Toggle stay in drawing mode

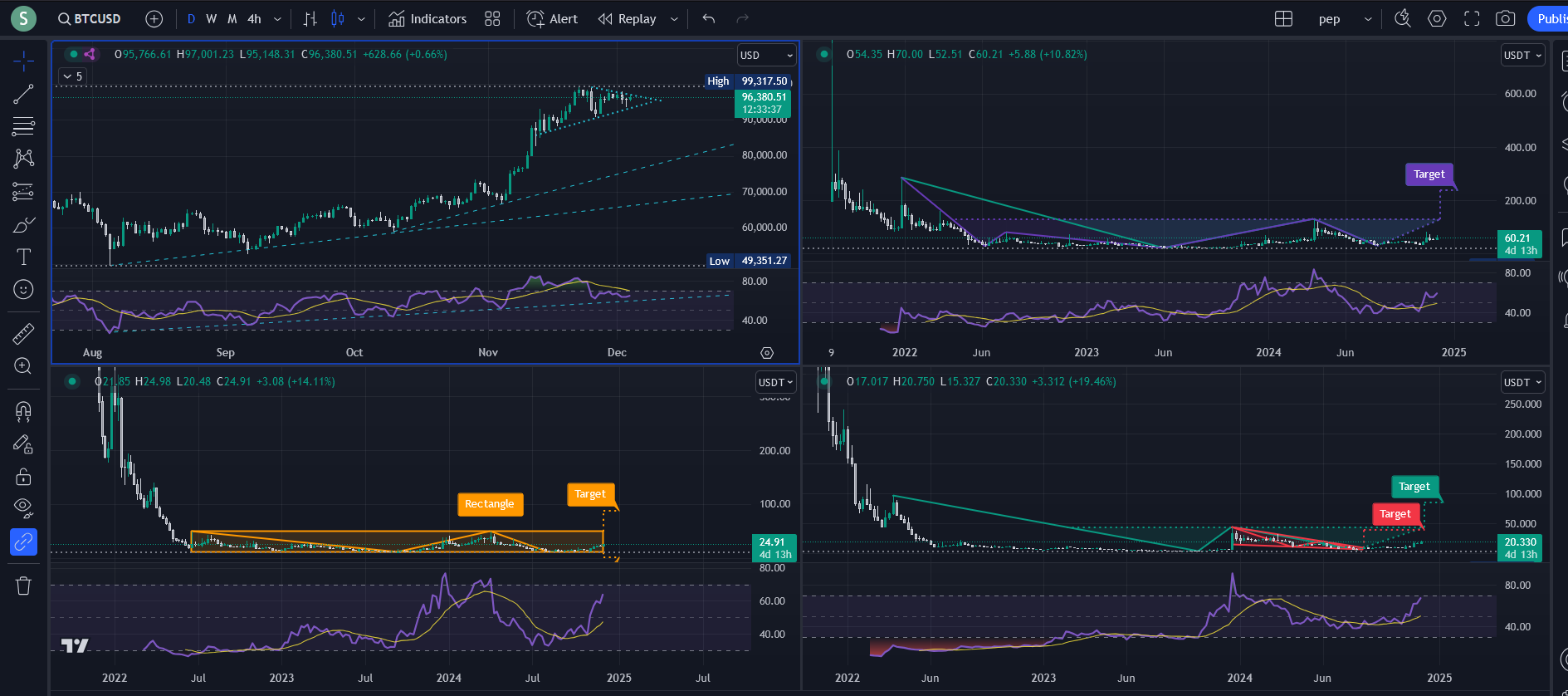[x=23, y=444]
